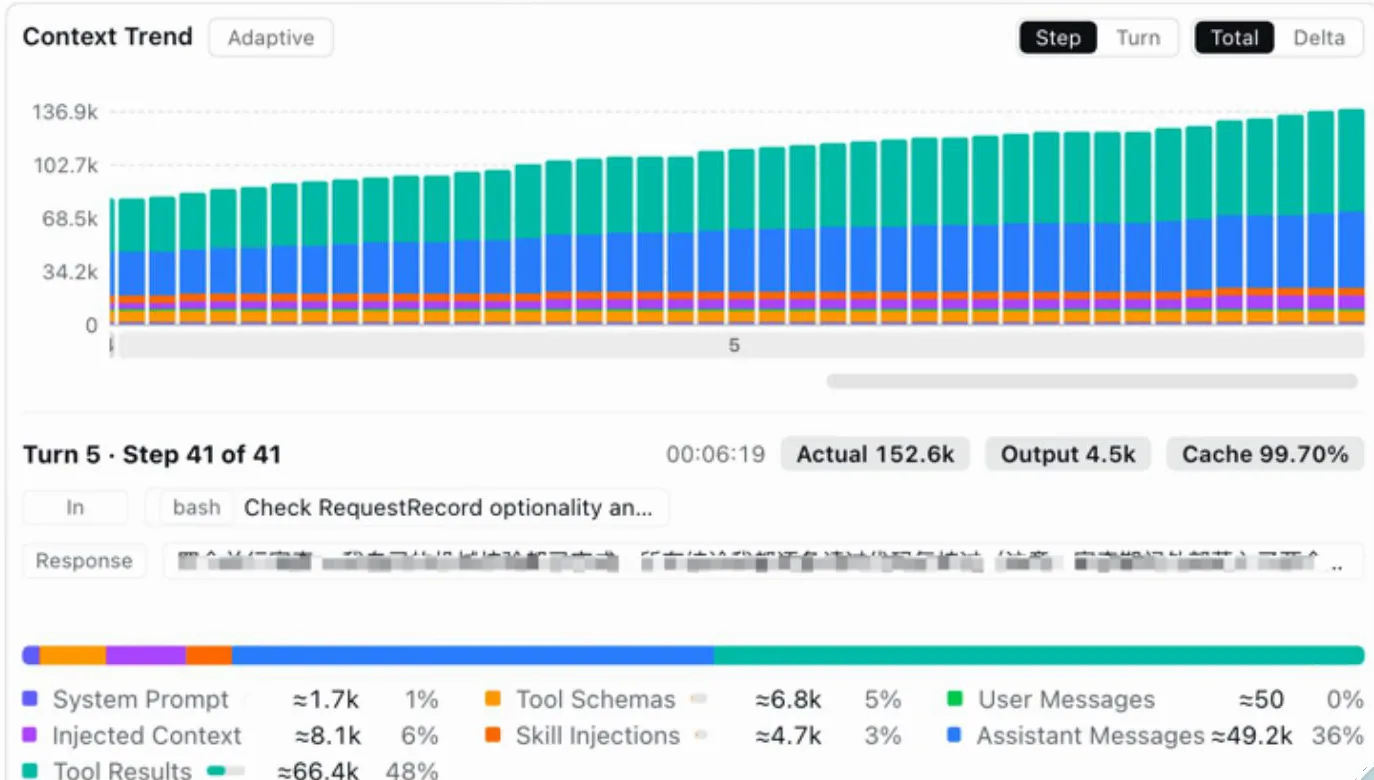This screenshot has width=1374, height=780.
Task: Click the Adaptive scale button
Action: pos(271,38)
